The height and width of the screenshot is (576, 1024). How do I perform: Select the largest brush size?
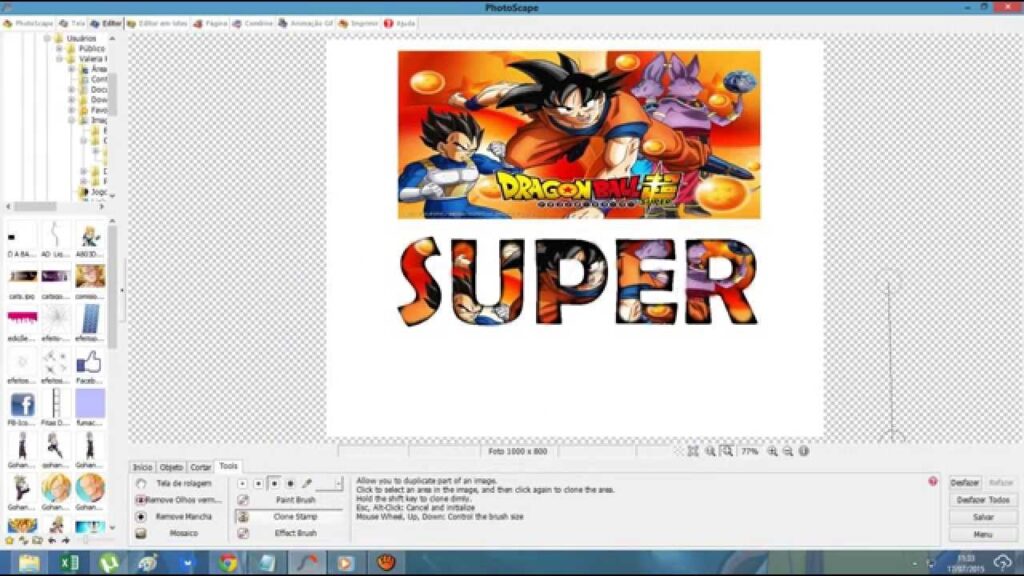pos(291,483)
